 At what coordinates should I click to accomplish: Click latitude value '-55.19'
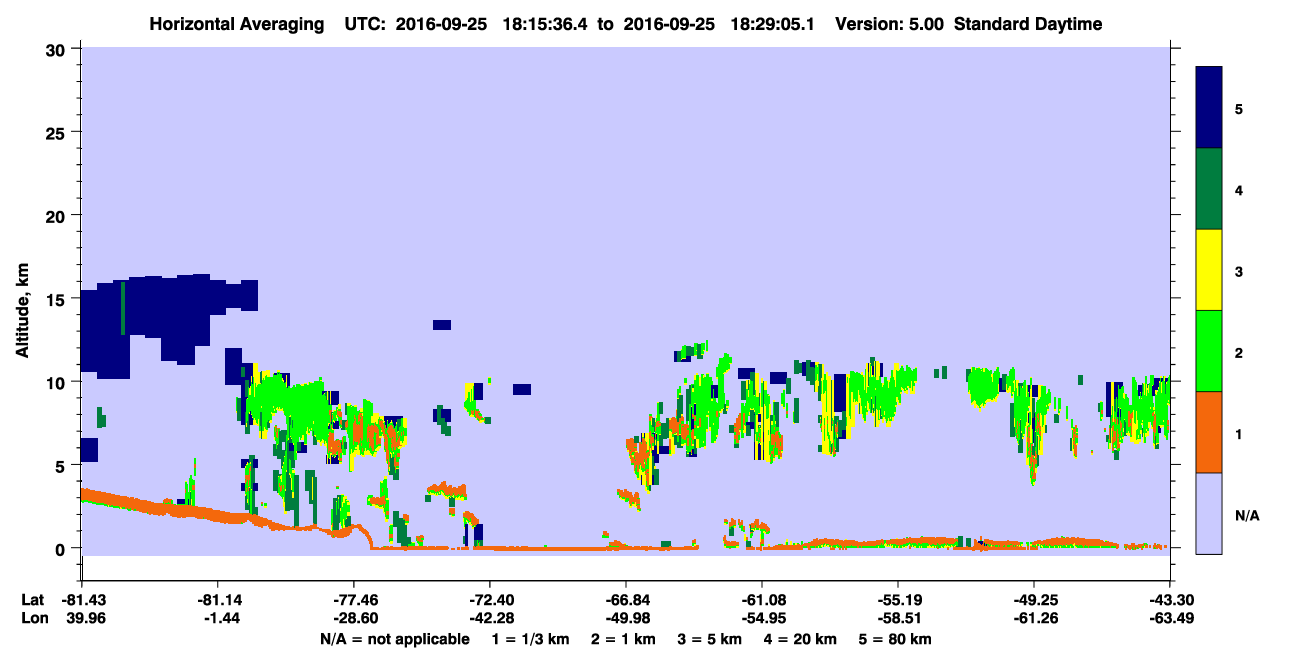[897, 600]
